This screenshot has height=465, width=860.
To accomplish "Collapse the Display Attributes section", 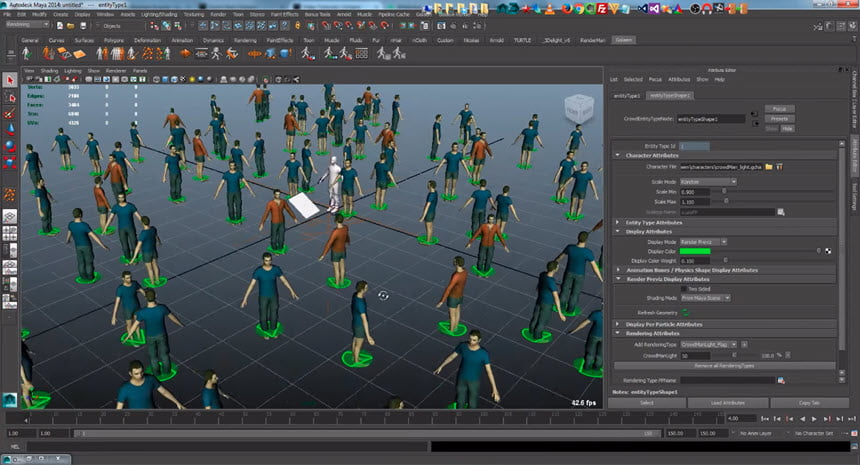I will click(x=618, y=232).
